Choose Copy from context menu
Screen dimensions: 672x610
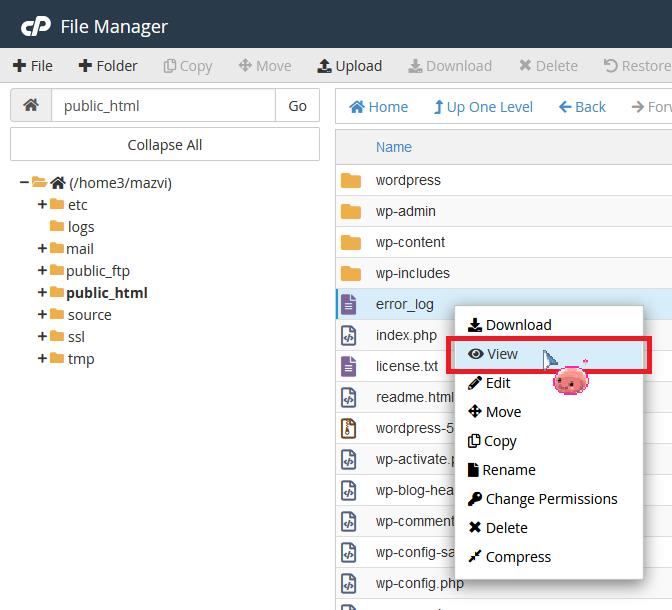coord(549,441)
